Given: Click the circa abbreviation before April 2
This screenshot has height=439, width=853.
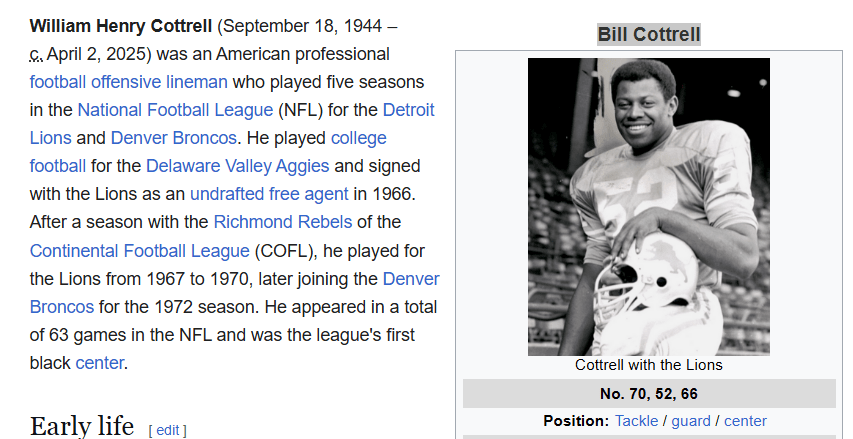Looking at the screenshot, I should pyautogui.click(x=36, y=54).
